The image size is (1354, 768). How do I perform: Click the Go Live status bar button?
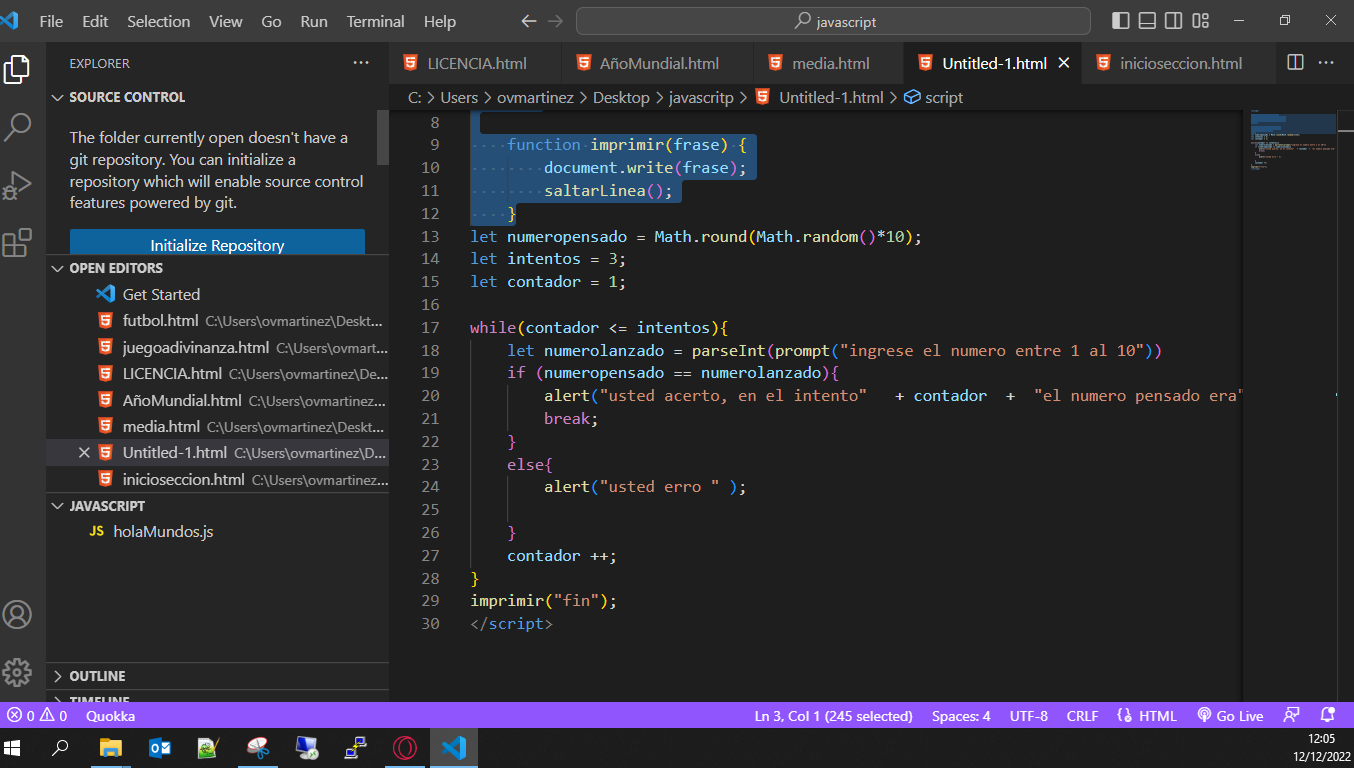point(1231,716)
